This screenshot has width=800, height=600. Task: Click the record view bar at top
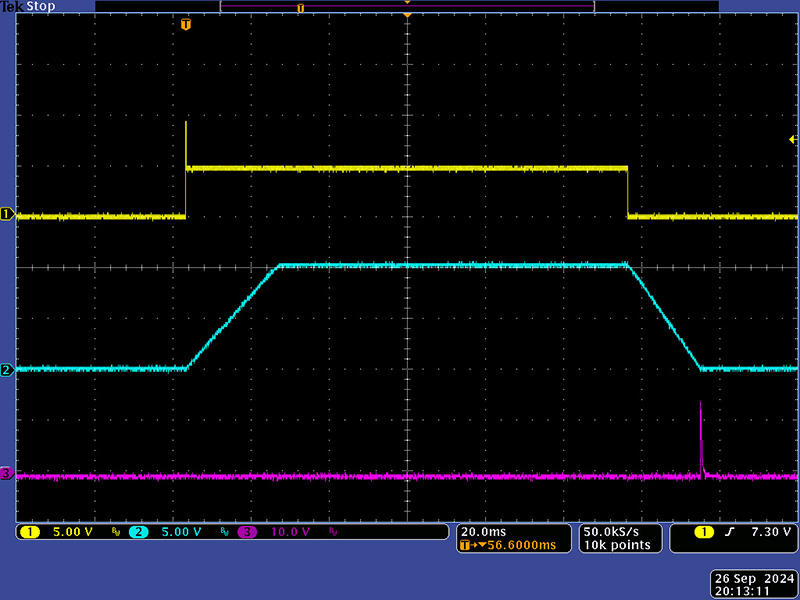tap(407, 7)
